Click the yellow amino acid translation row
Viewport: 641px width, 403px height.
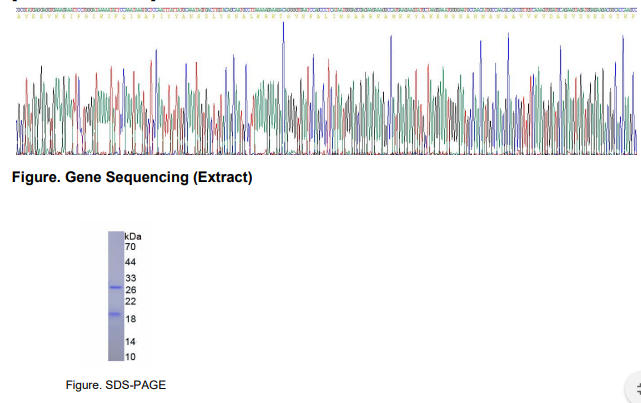pos(326,16)
